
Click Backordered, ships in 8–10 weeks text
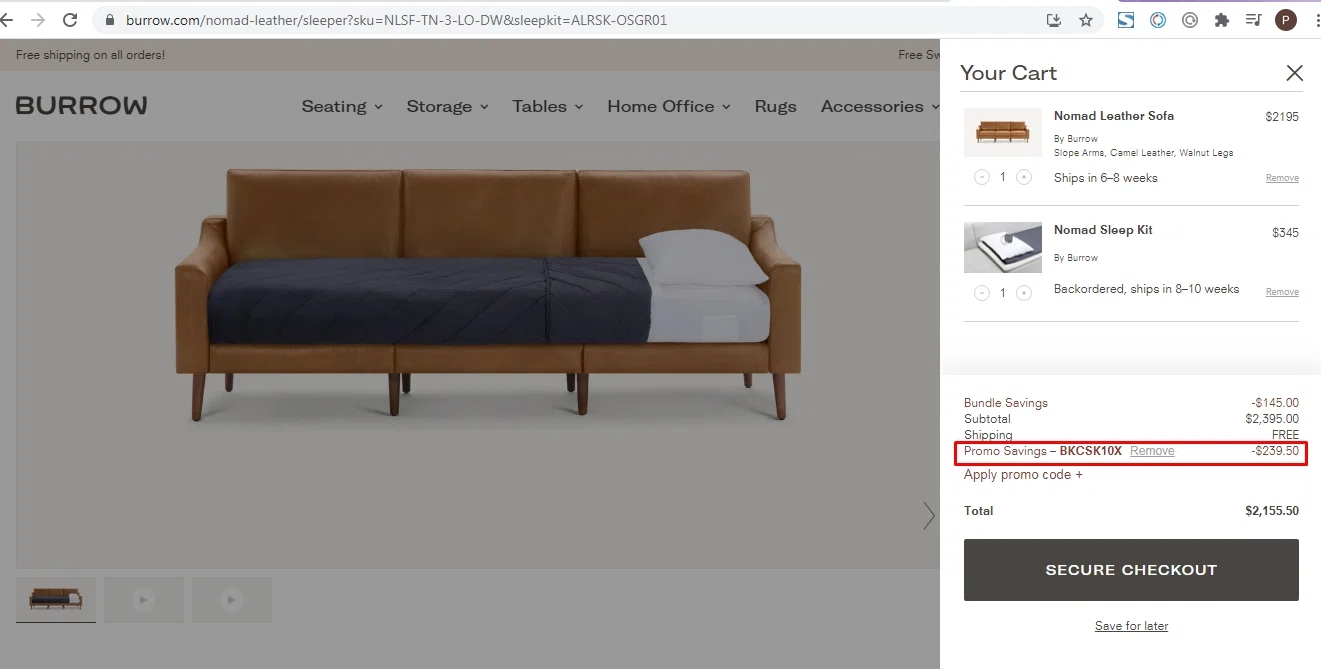point(1146,289)
